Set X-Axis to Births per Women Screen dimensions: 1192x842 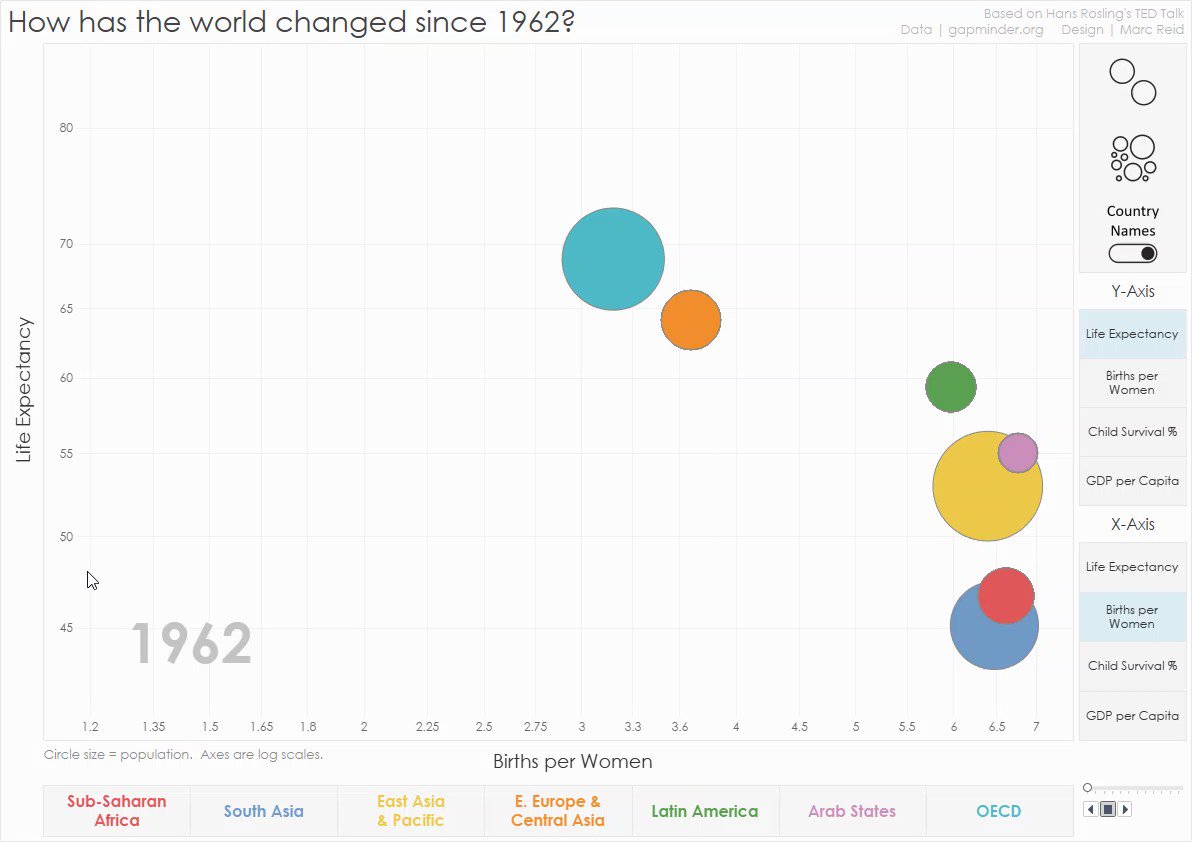[1132, 616]
